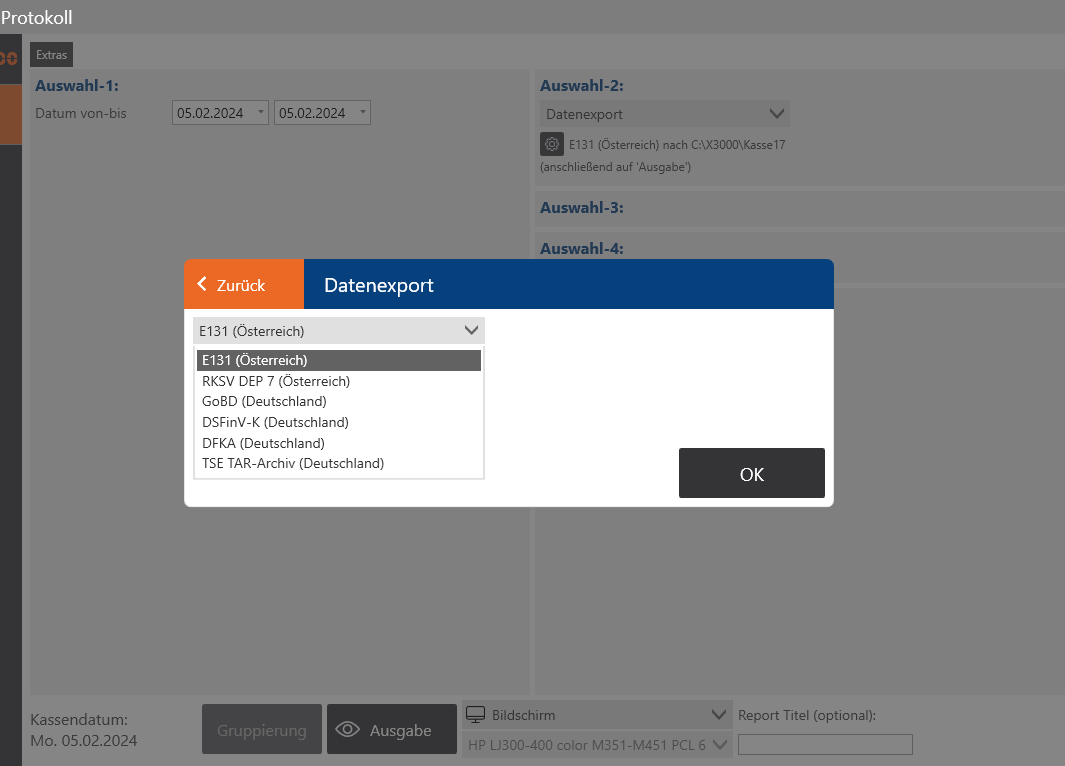Select TSE TAR-Archiv (Deutschland) export option

(293, 463)
